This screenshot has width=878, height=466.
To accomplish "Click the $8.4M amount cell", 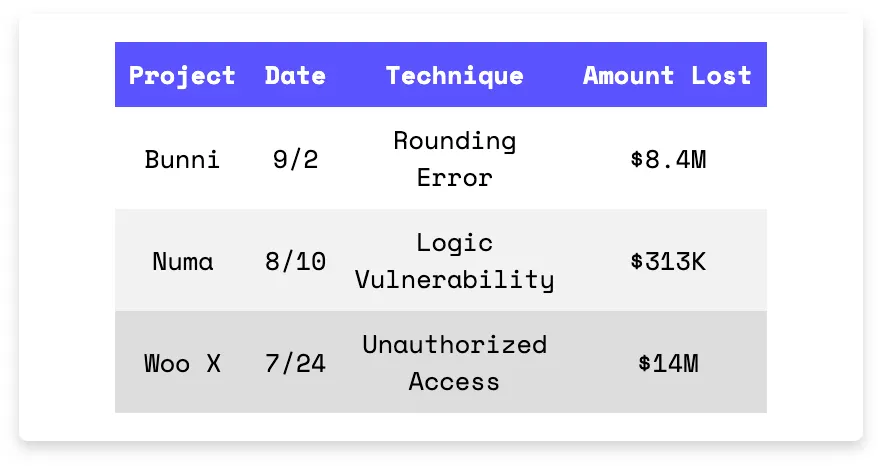I will 667,159.
